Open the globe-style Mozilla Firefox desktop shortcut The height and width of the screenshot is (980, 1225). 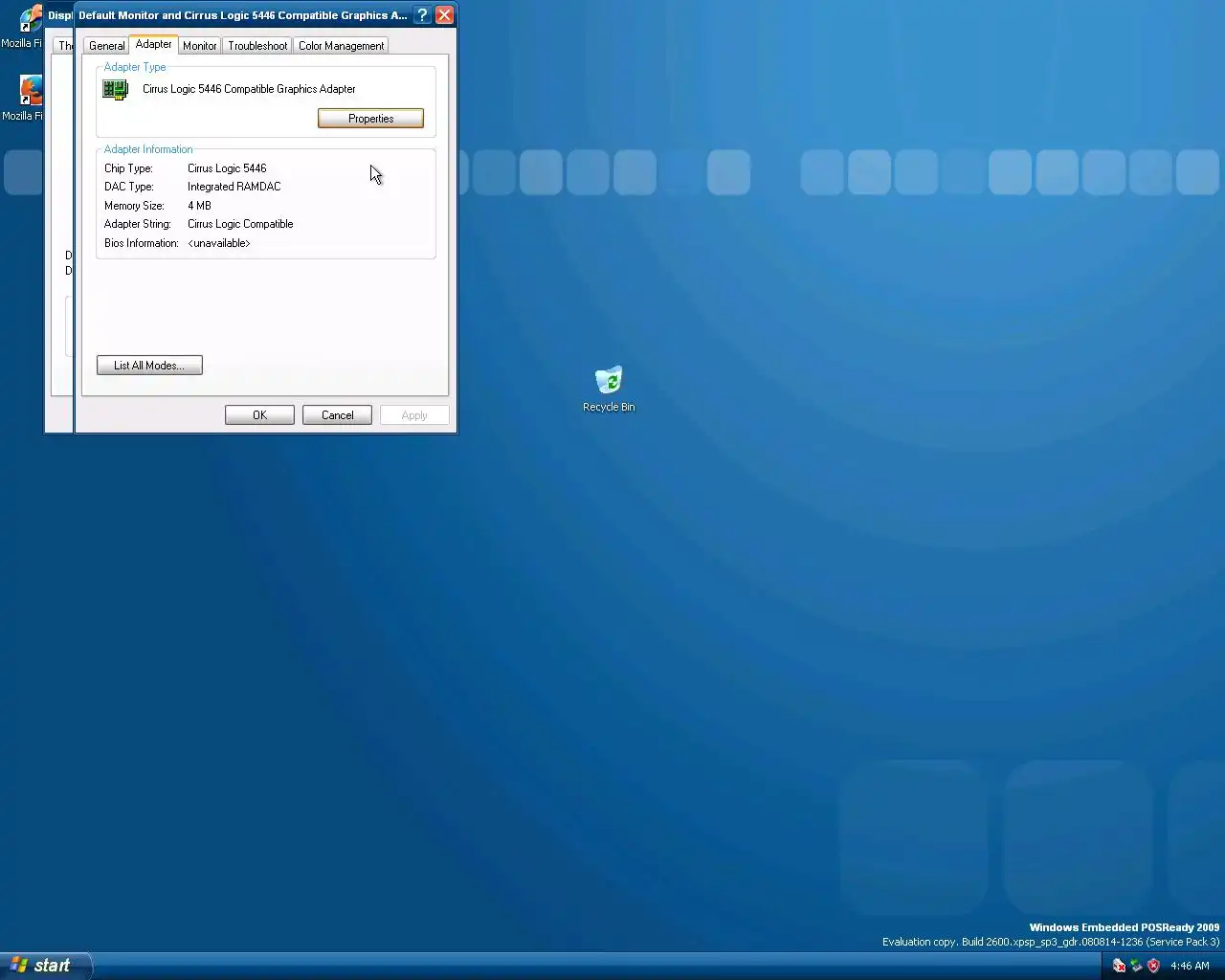(30, 20)
